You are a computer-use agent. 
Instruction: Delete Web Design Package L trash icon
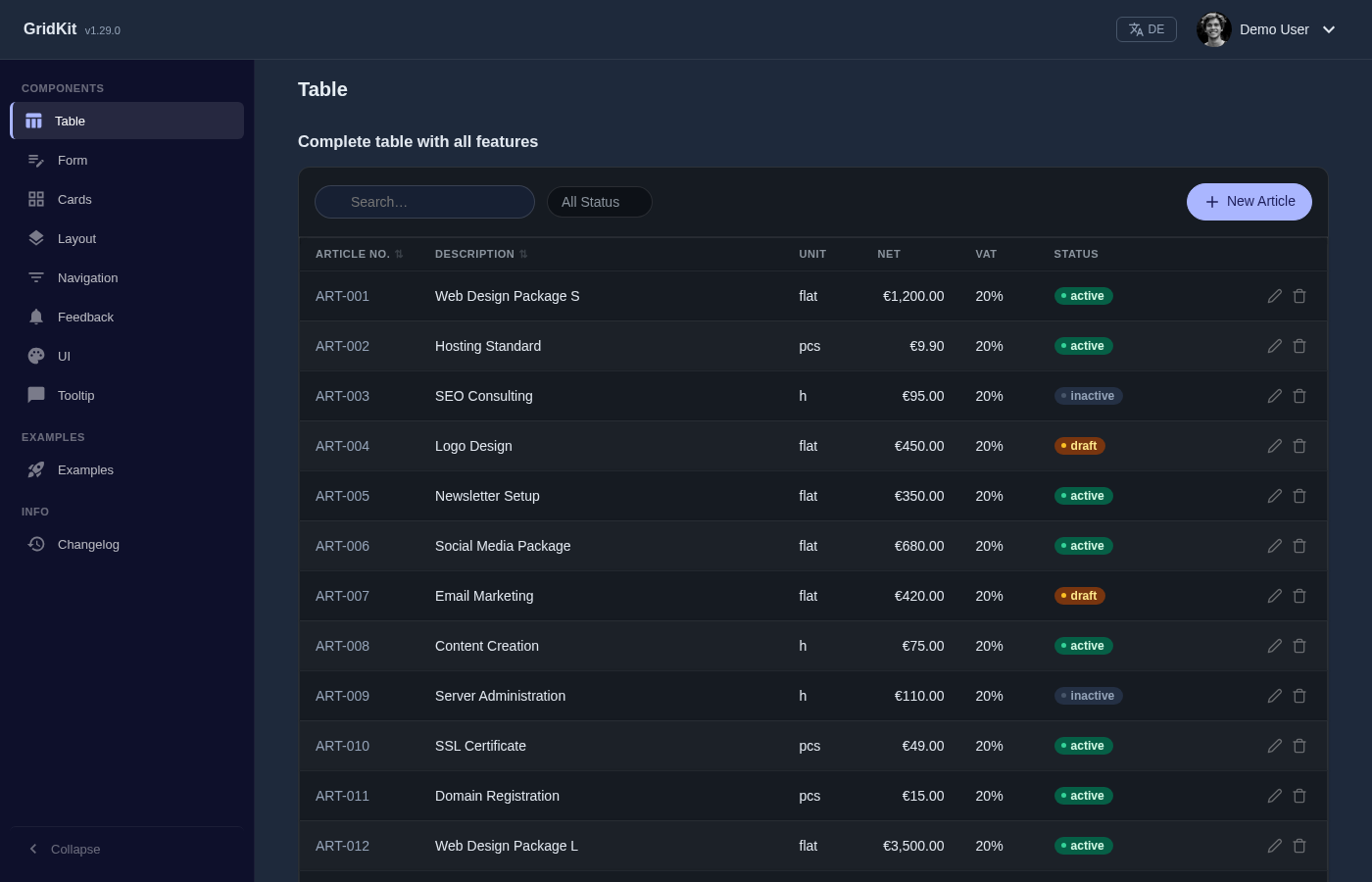point(1299,846)
